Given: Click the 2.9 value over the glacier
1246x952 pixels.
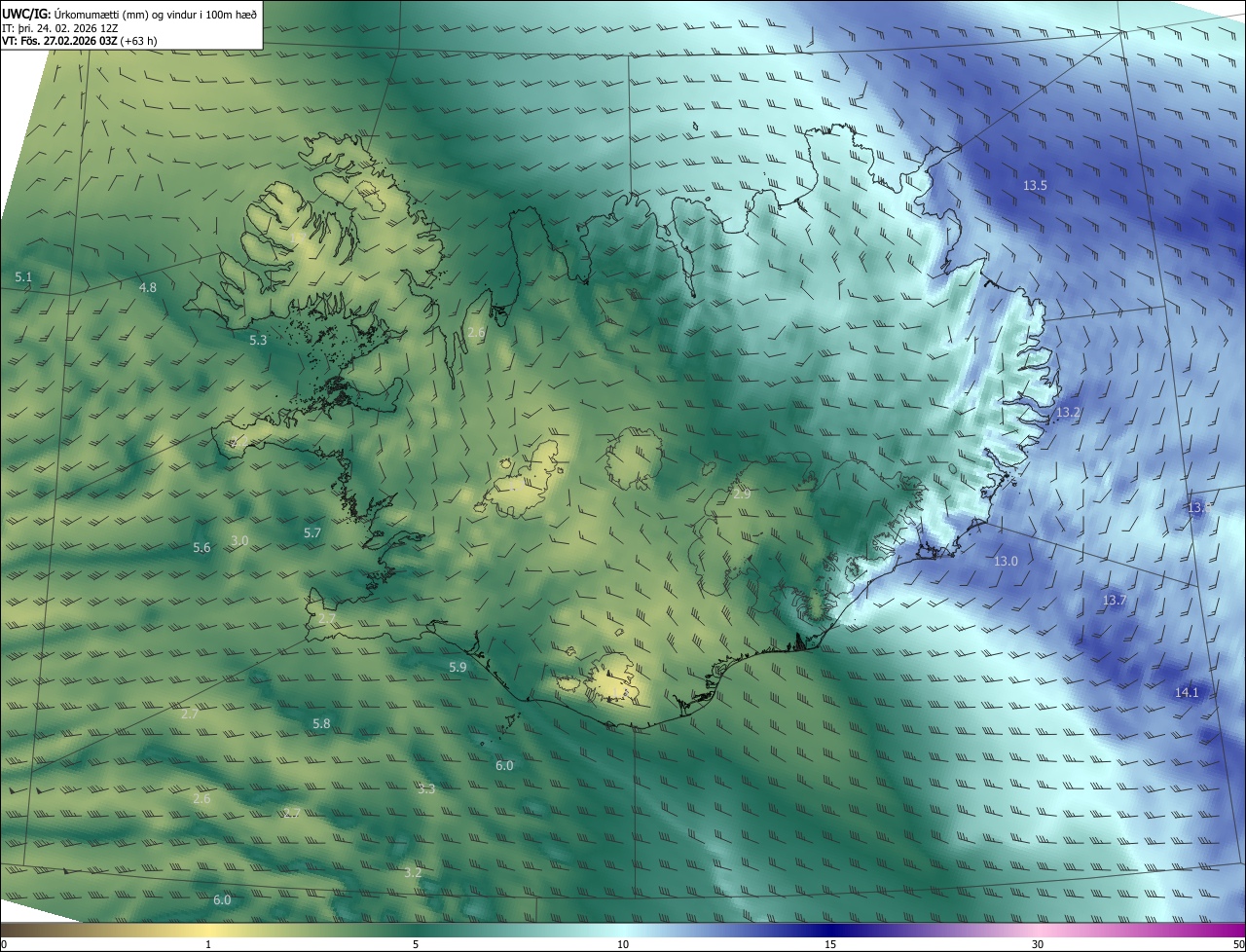Looking at the screenshot, I should pyautogui.click(x=742, y=494).
